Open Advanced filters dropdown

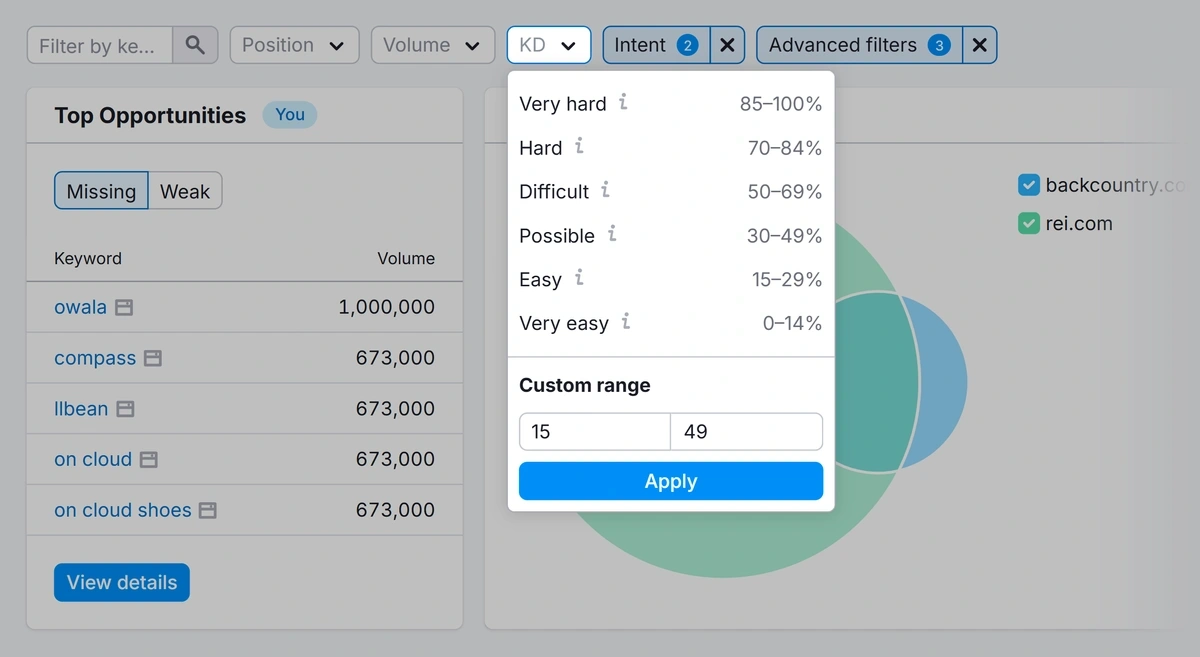(859, 45)
